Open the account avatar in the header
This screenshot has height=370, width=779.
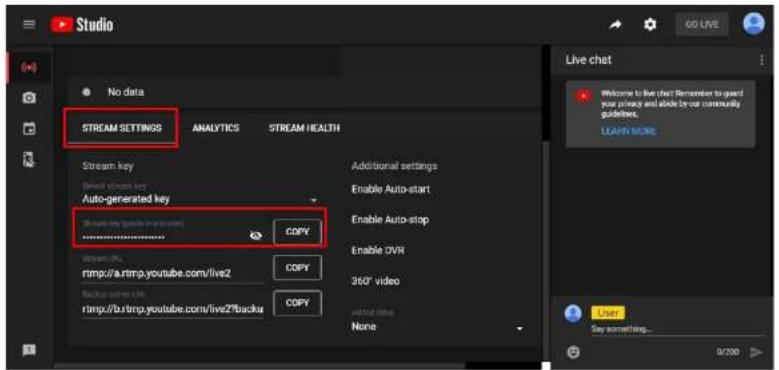(753, 23)
